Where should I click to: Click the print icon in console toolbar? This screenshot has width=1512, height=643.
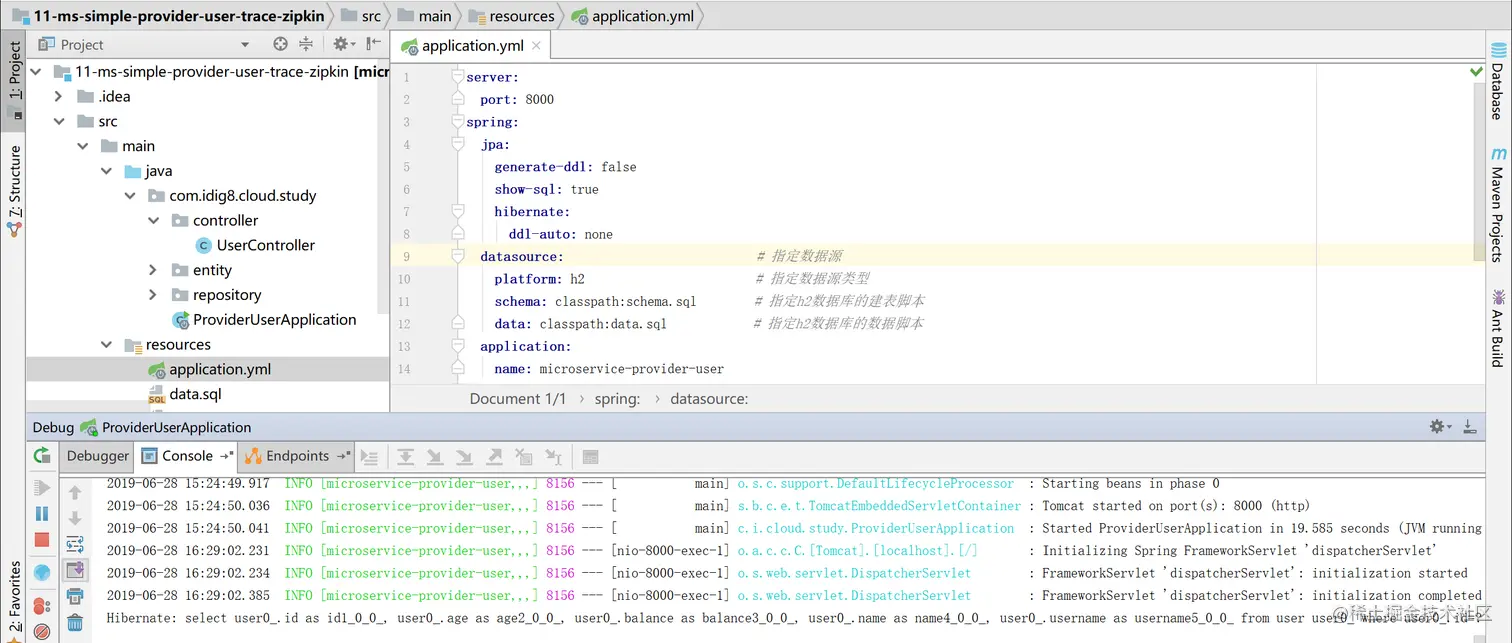pyautogui.click(x=75, y=597)
